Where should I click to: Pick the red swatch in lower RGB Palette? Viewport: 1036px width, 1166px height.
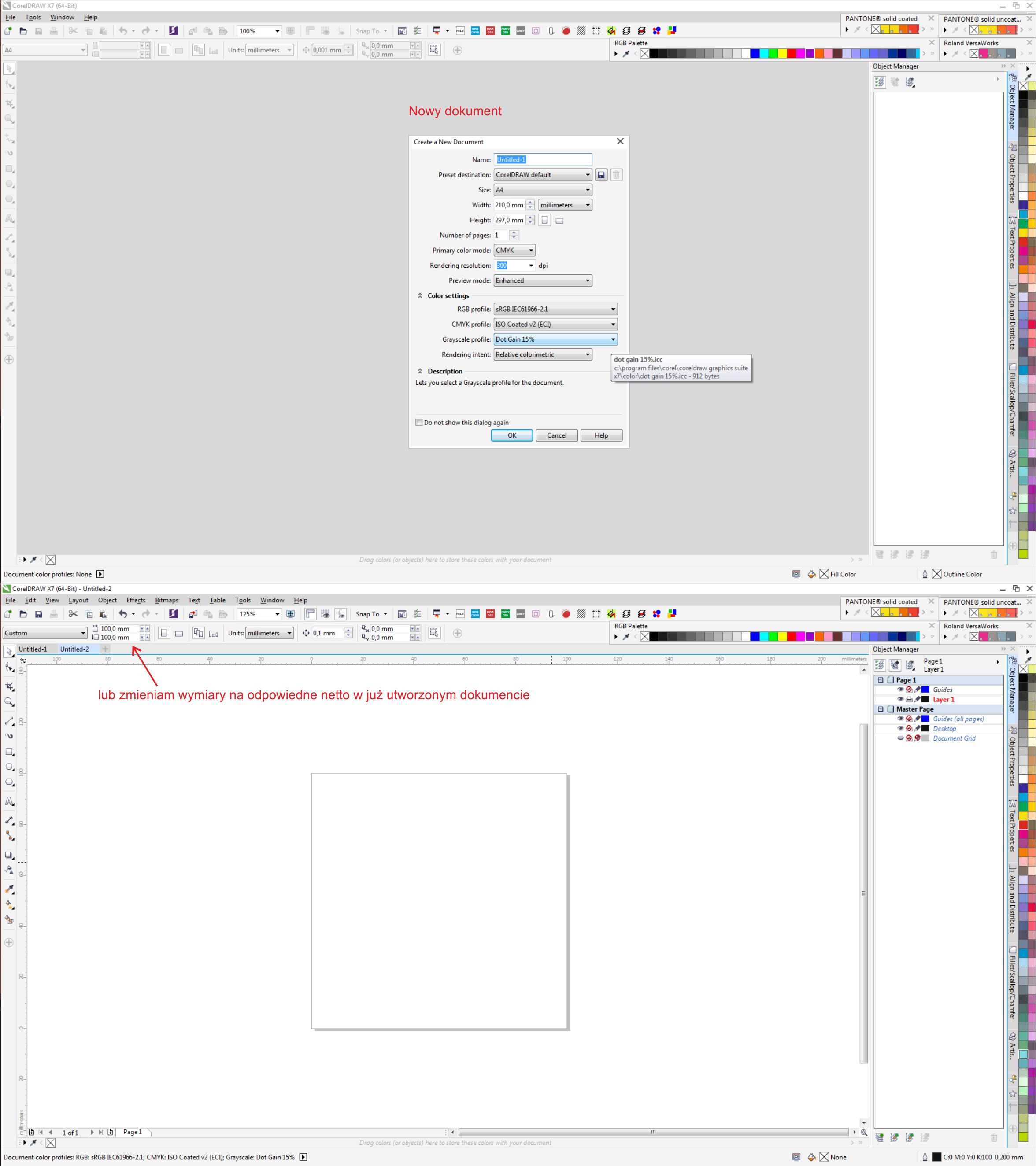792,637
